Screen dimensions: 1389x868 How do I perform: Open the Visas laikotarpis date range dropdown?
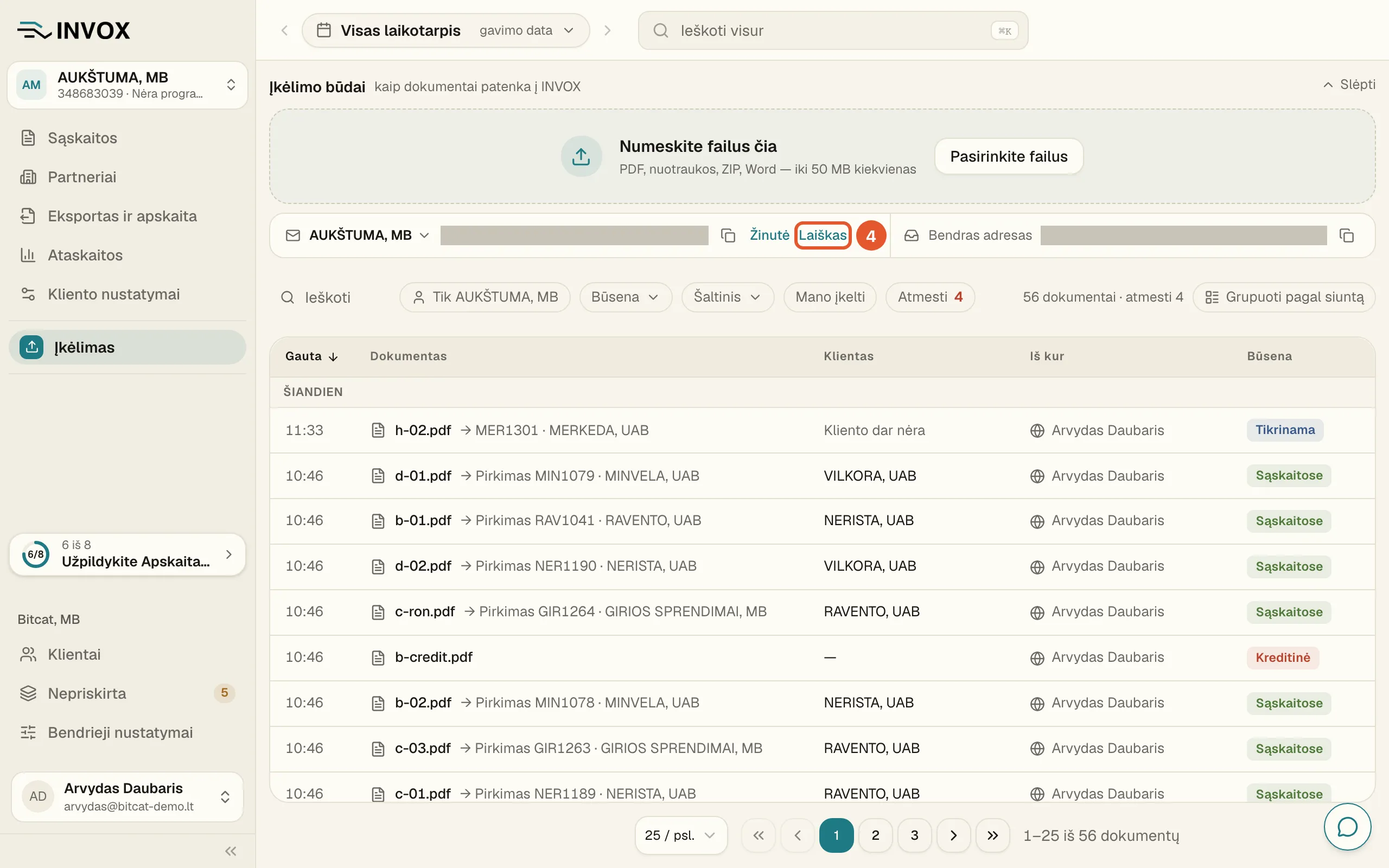[445, 30]
